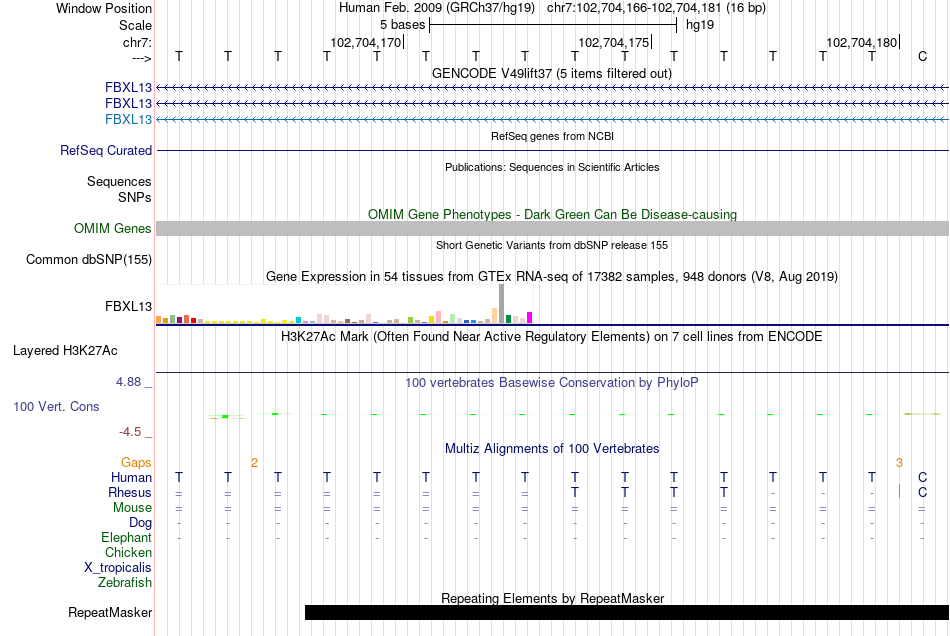The image size is (950, 636).
Task: Click the Sequences track label
Action: (119, 182)
